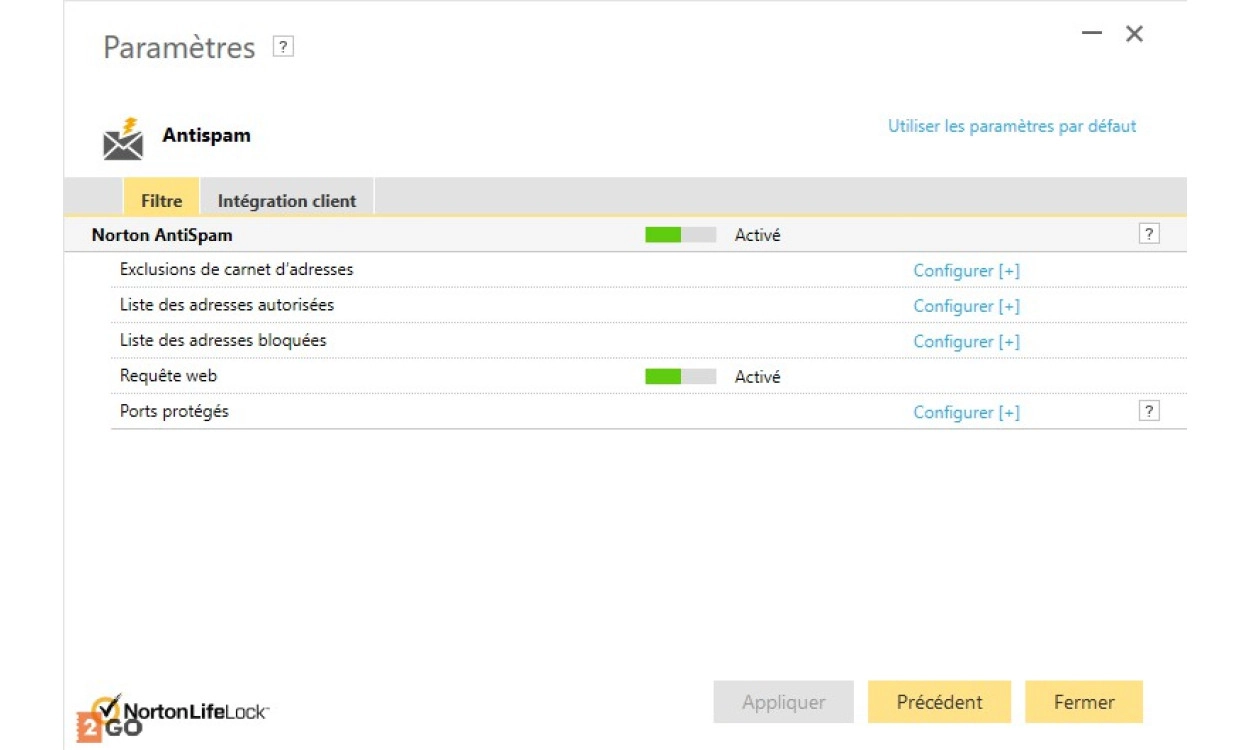The height and width of the screenshot is (750, 1250).
Task: Expand Configurer for Liste des adresses autorisées
Action: pyautogui.click(x=966, y=306)
